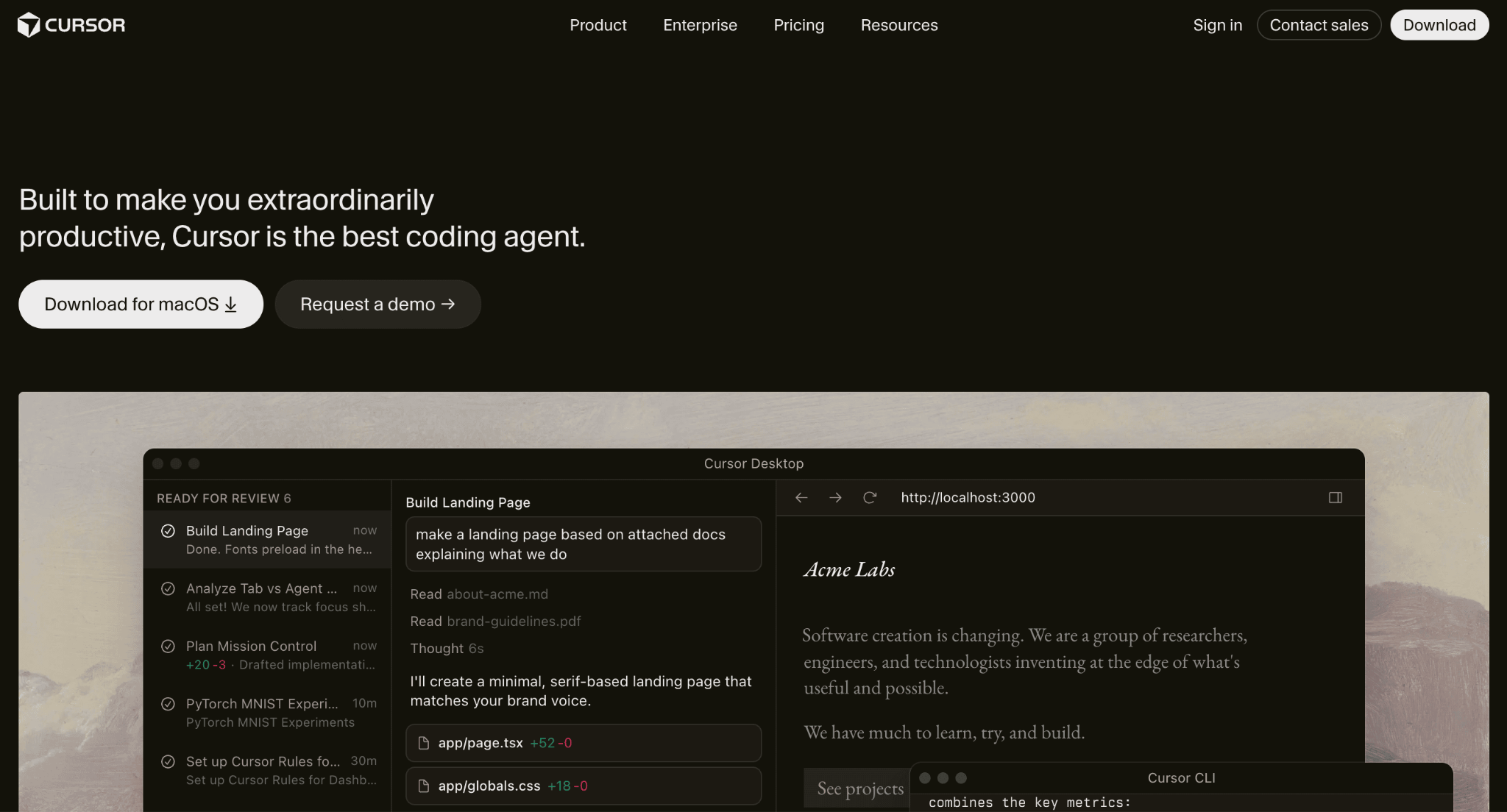Open the app/globals.css file change
This screenshot has width=1507, height=812.
[x=584, y=786]
